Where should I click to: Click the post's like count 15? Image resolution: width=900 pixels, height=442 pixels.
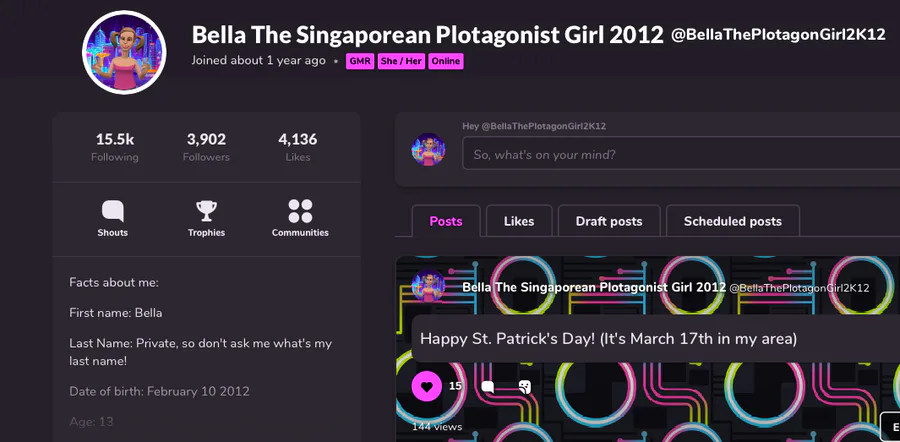(455, 386)
